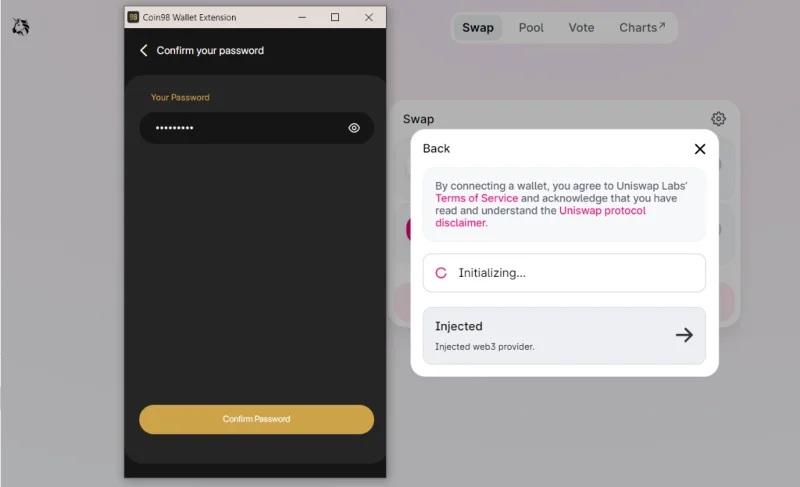The width and height of the screenshot is (800, 487).
Task: Click the Coin98 Wallet Extension logo icon
Action: pyautogui.click(x=133, y=17)
